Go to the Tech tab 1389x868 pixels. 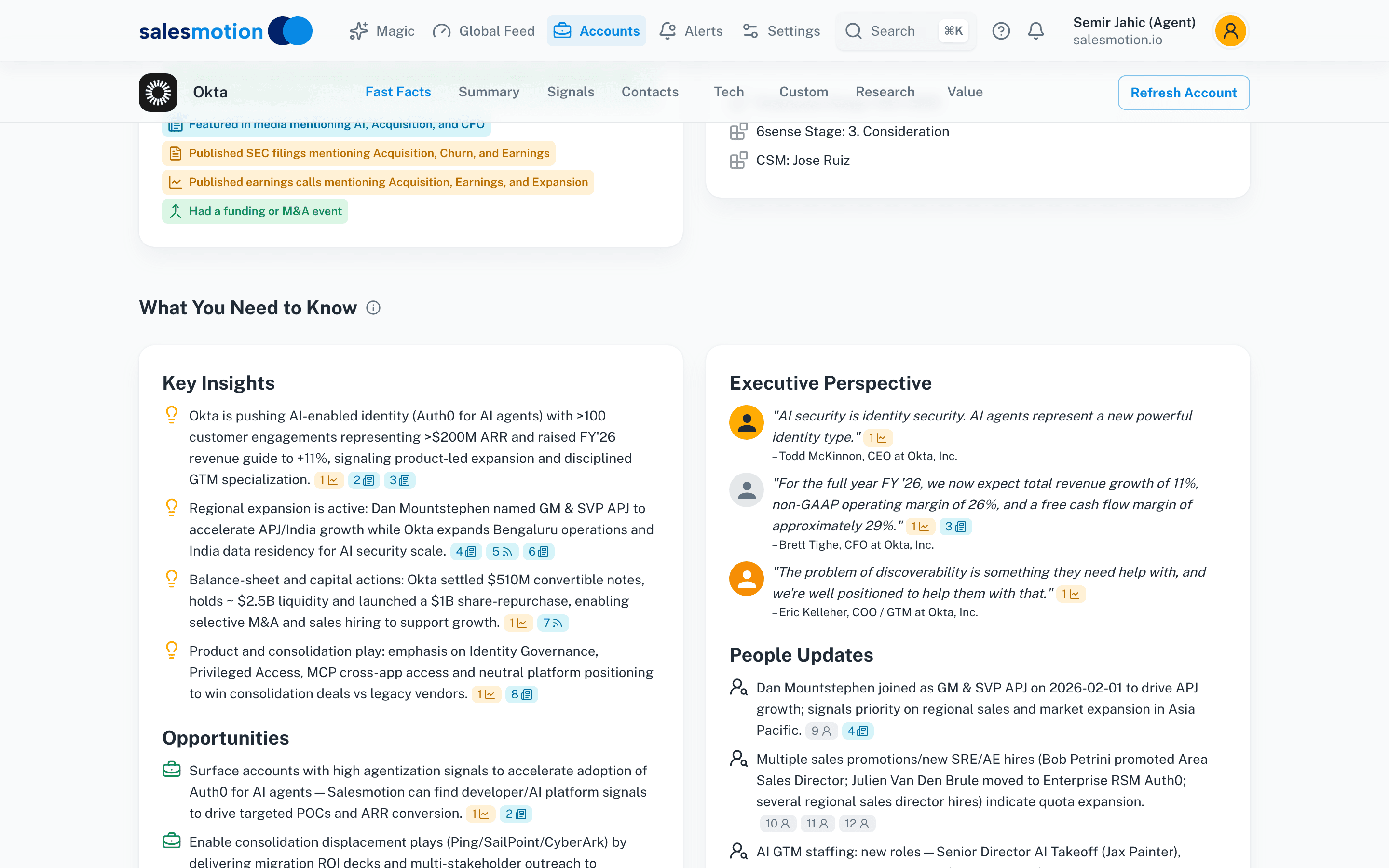pyautogui.click(x=728, y=92)
